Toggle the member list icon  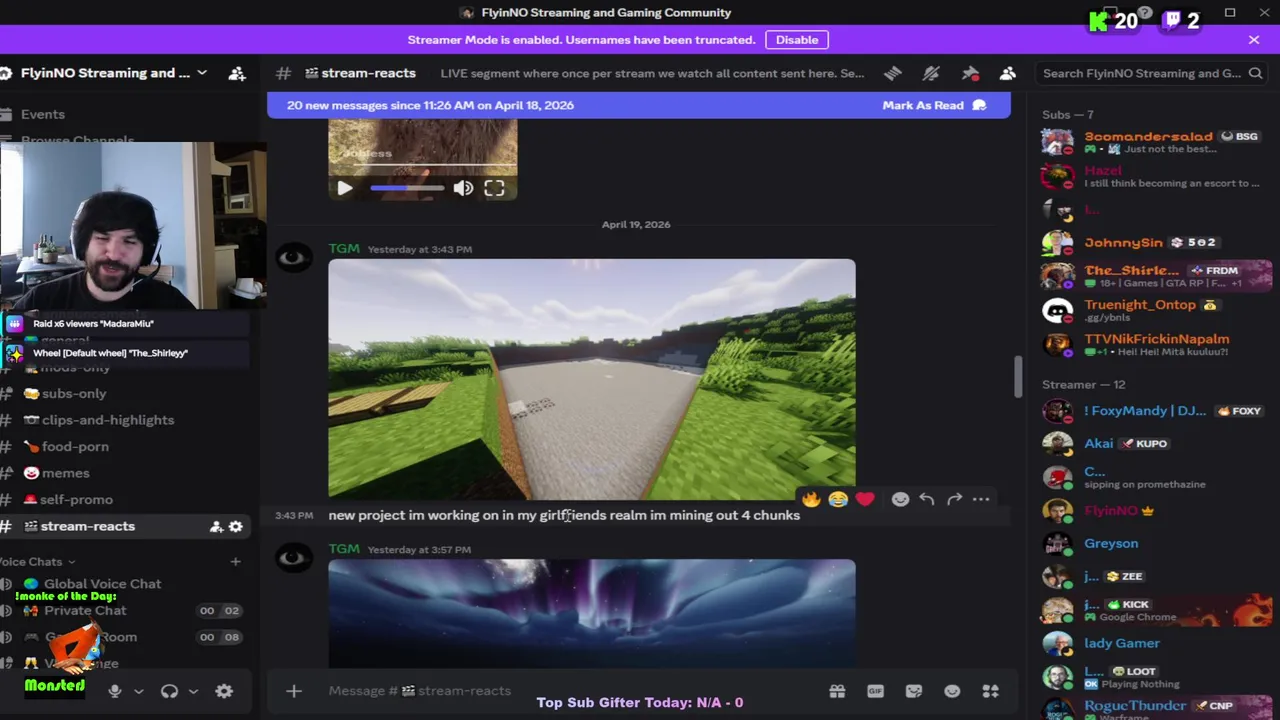point(1008,73)
